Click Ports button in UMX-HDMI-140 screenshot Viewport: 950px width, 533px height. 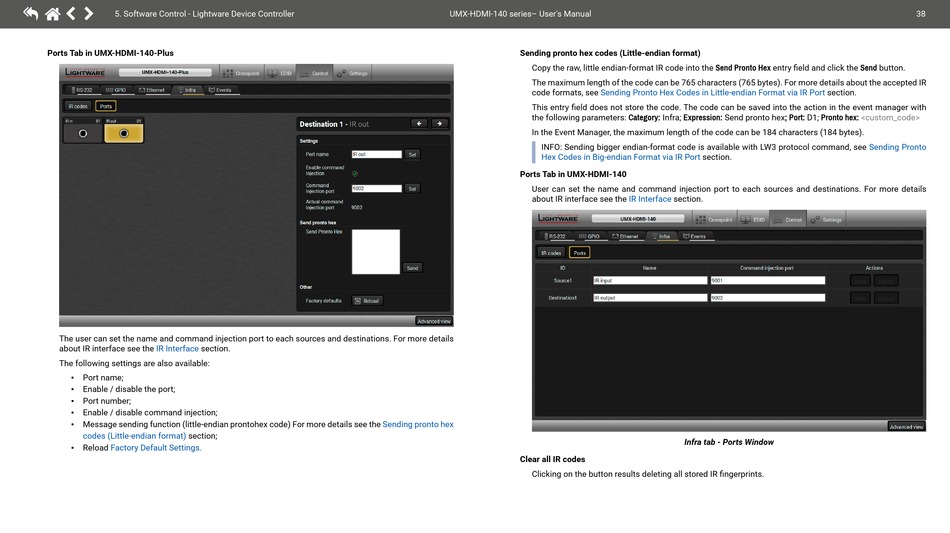coord(580,253)
